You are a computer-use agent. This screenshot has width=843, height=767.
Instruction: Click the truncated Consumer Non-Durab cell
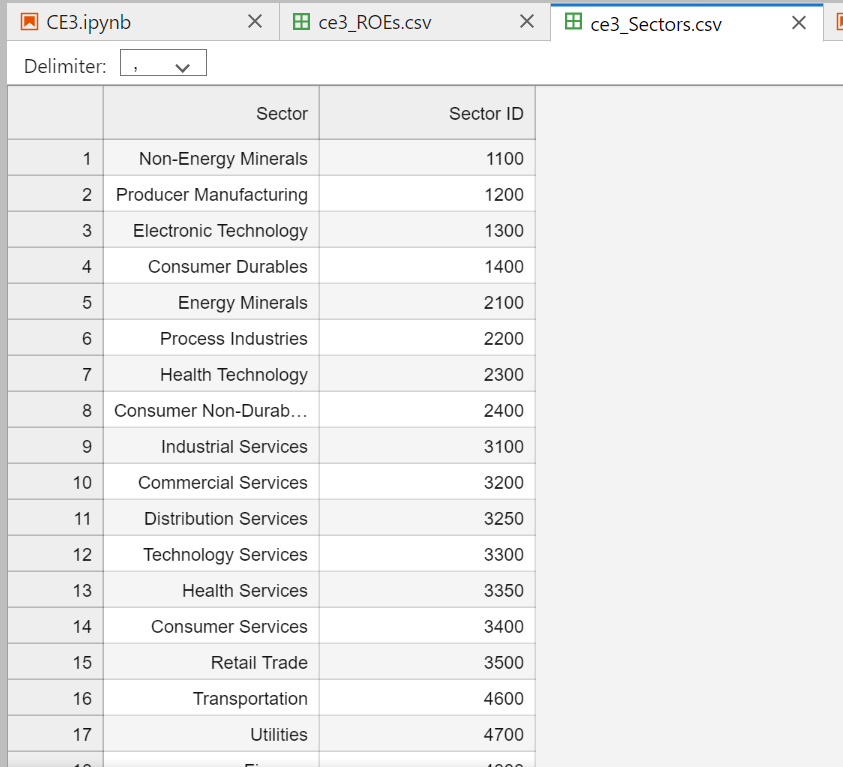click(x=211, y=410)
